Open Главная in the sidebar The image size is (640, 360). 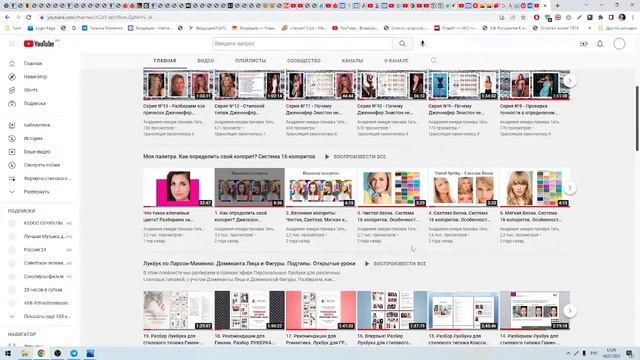(33, 63)
